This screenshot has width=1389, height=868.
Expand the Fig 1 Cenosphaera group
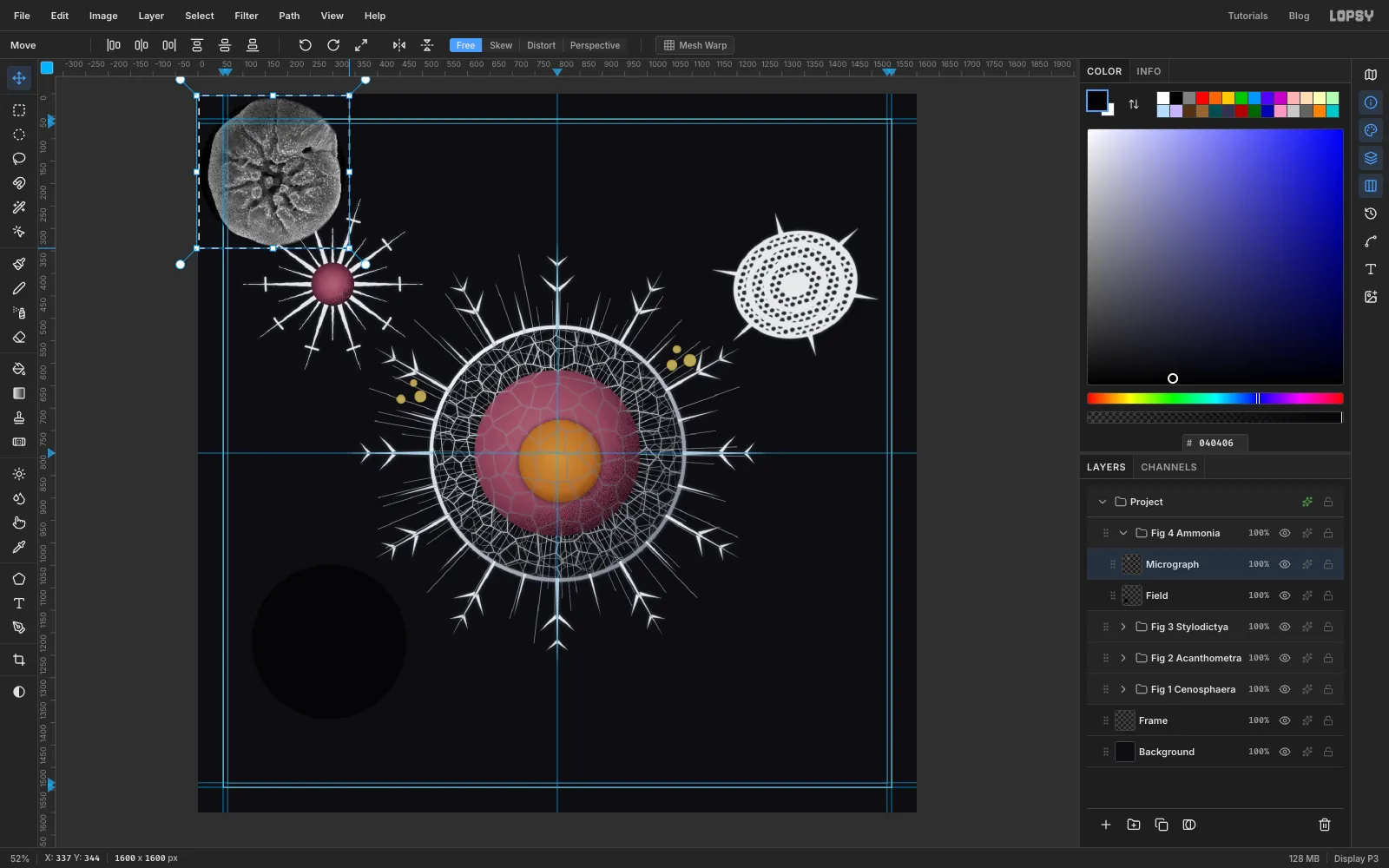pyautogui.click(x=1123, y=689)
